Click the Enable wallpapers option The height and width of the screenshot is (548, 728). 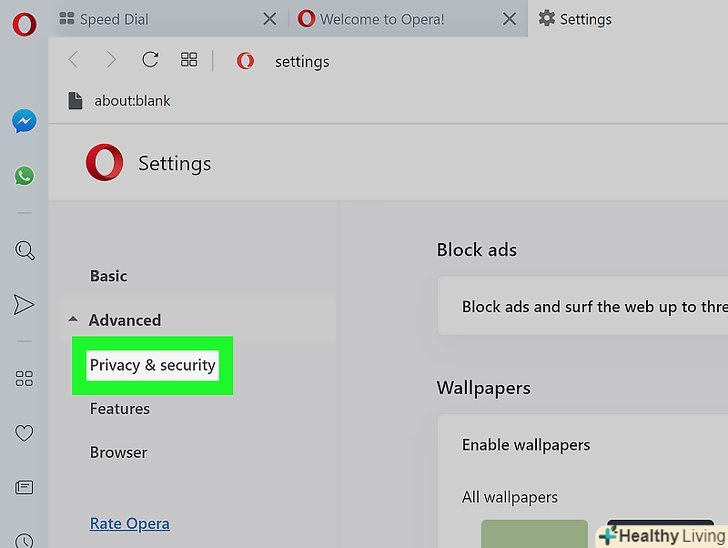[526, 445]
